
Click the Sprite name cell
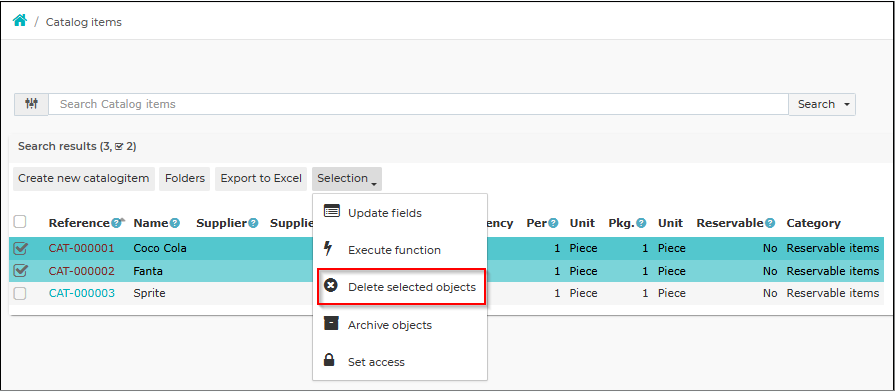[149, 293]
